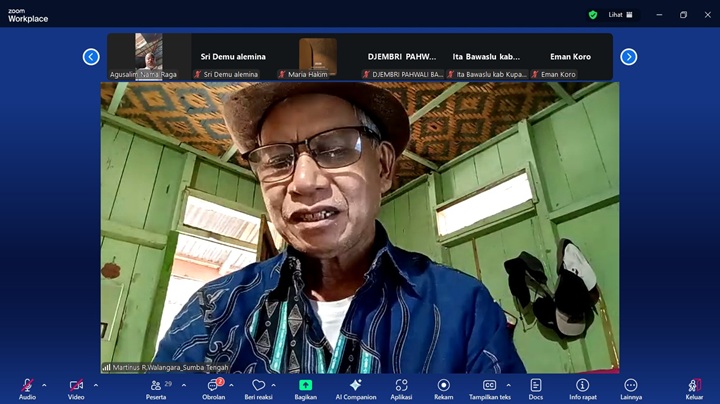Unmute the Audio microphone button
The height and width of the screenshot is (404, 720).
[x=27, y=389]
